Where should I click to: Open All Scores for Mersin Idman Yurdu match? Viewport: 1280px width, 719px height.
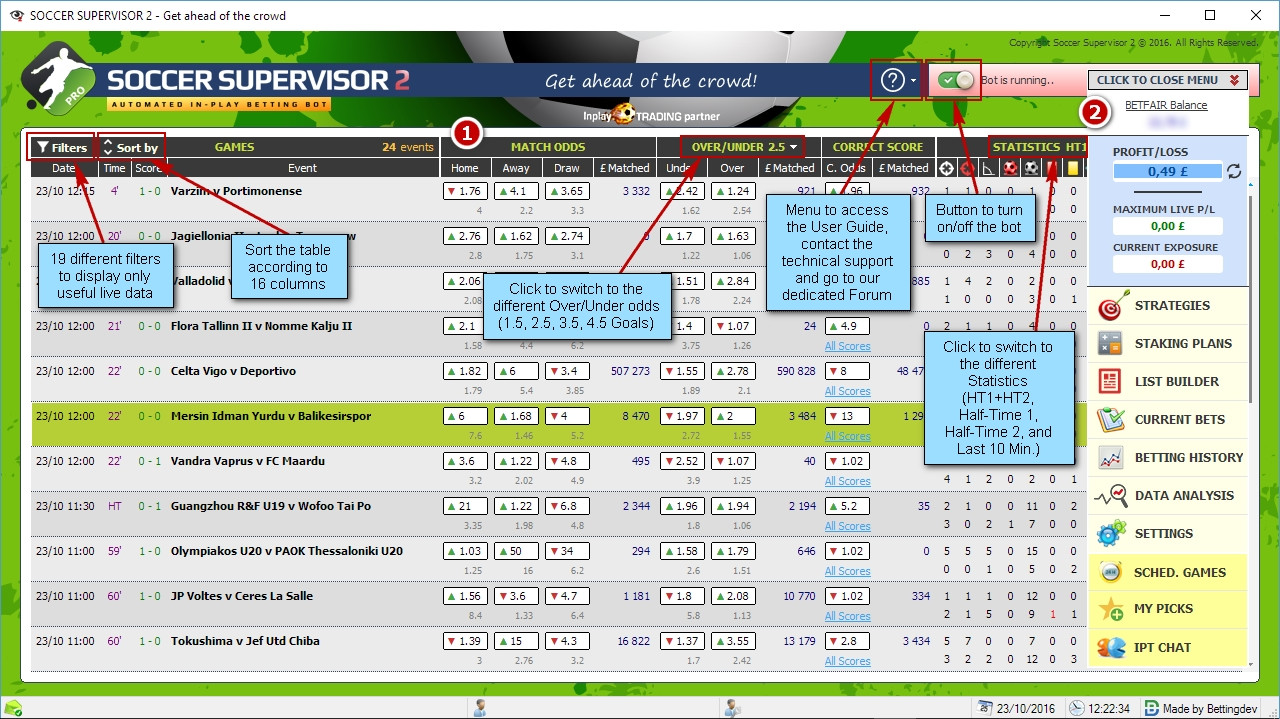pyautogui.click(x=847, y=436)
